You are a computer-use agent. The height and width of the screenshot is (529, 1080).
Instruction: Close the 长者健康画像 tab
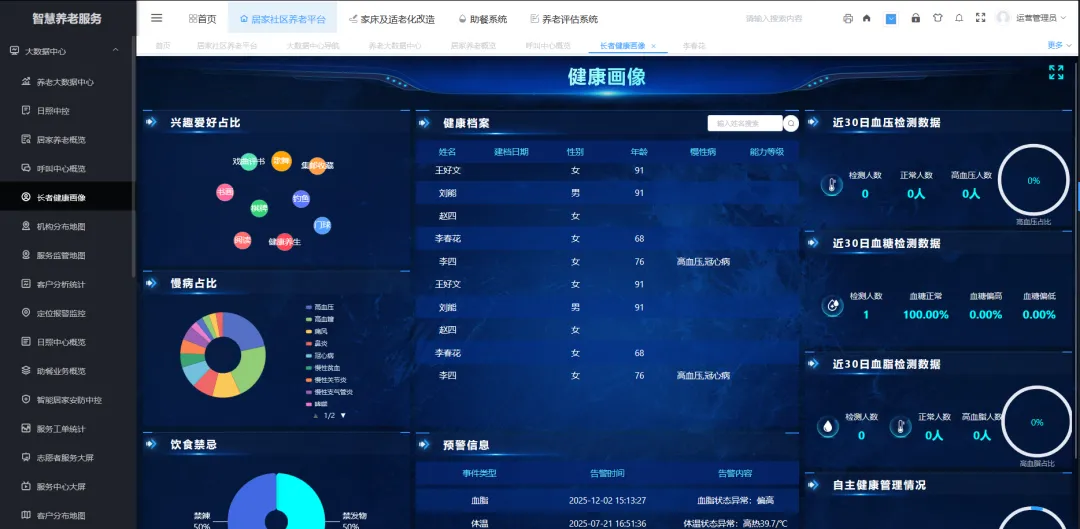point(654,46)
